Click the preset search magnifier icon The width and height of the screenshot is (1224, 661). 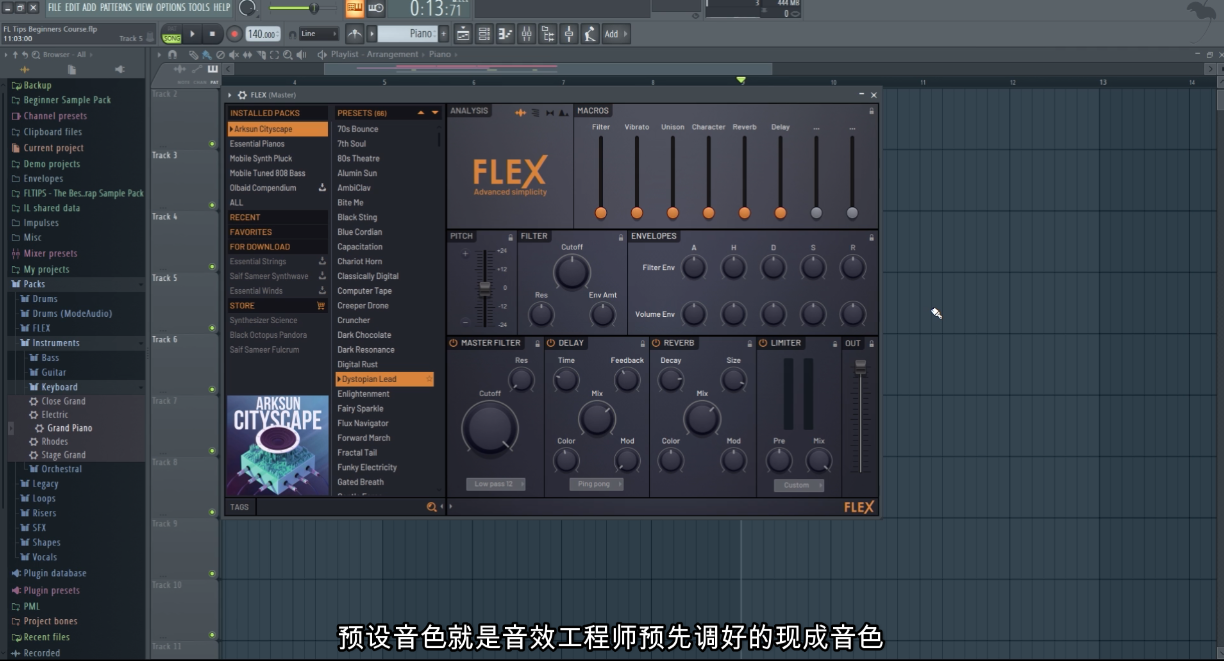tap(432, 507)
